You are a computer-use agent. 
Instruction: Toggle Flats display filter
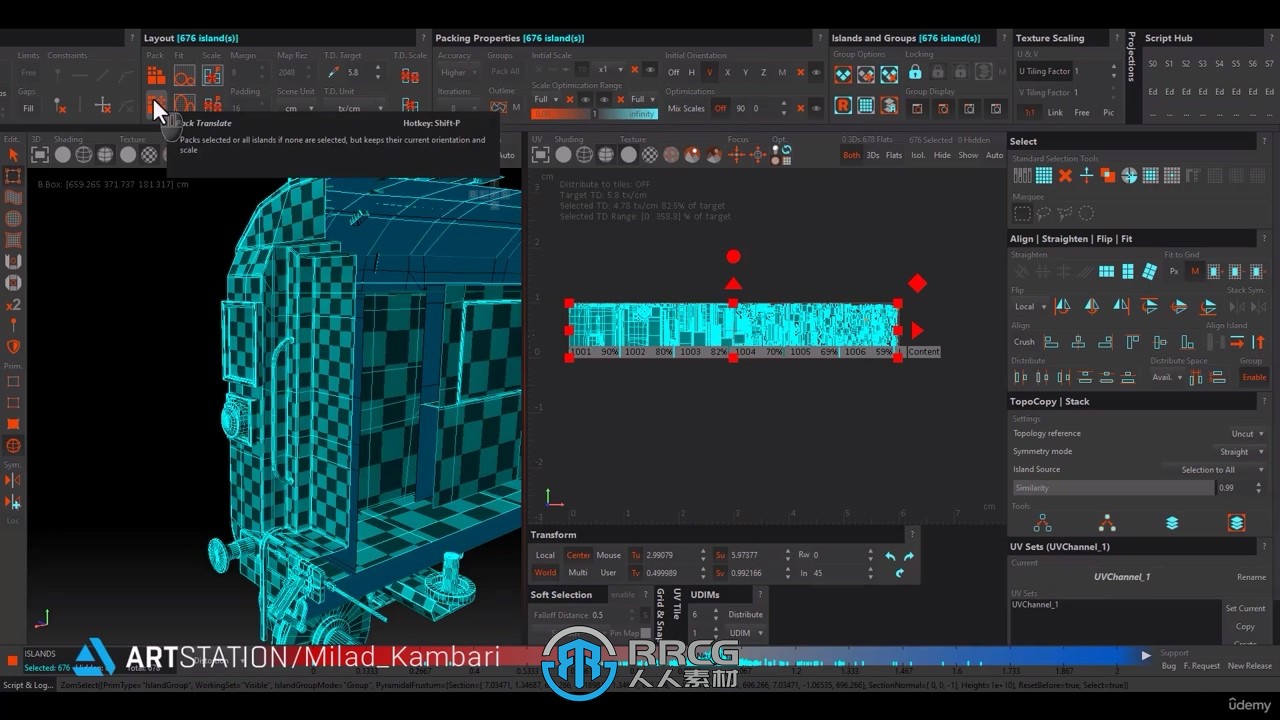click(894, 155)
